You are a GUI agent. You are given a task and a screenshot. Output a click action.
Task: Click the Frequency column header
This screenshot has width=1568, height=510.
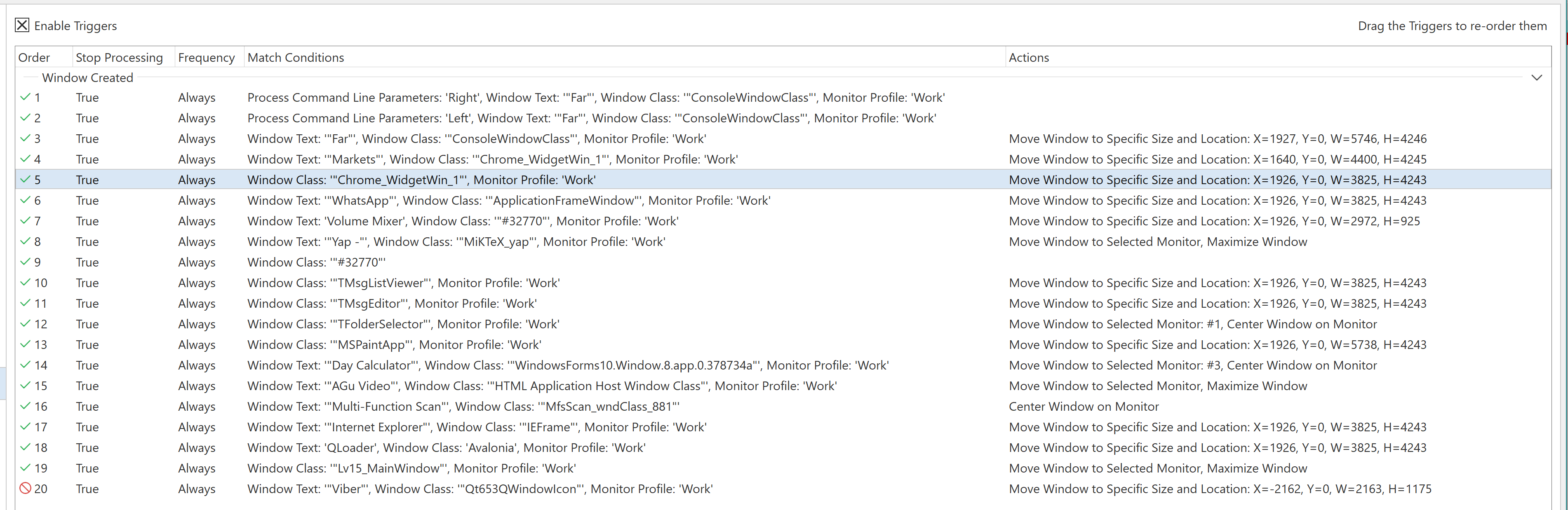[206, 57]
